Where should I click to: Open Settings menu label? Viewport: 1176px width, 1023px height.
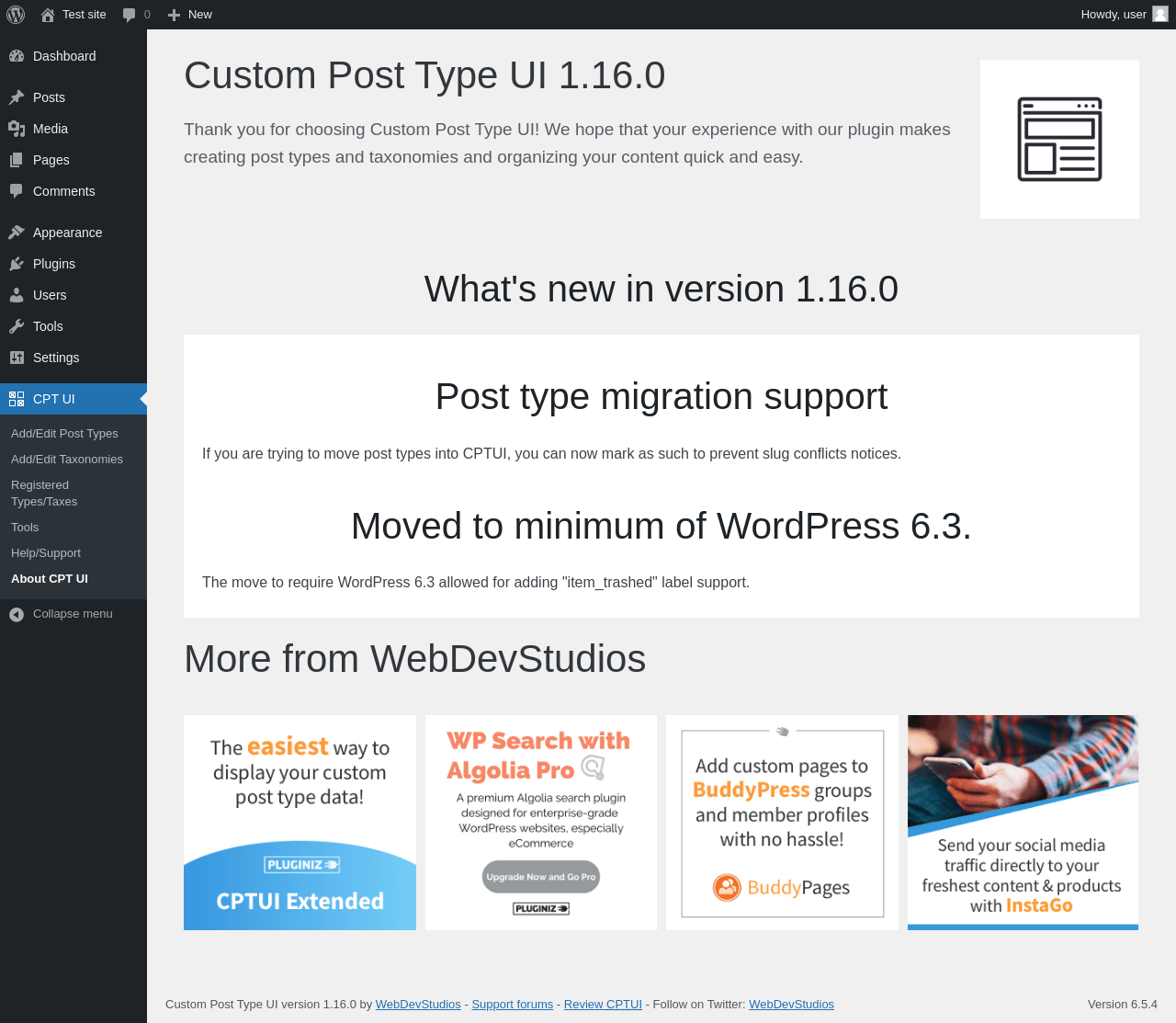(x=56, y=358)
